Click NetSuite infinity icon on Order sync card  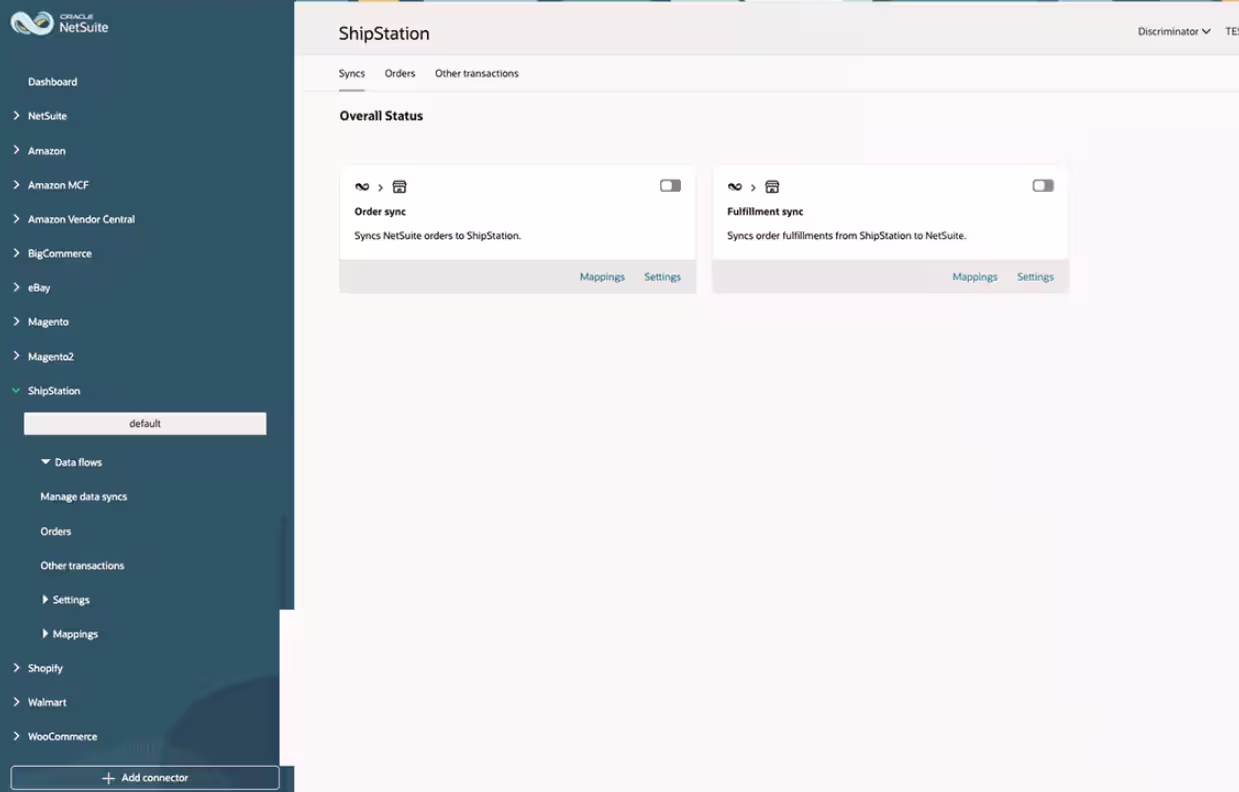pos(362,187)
